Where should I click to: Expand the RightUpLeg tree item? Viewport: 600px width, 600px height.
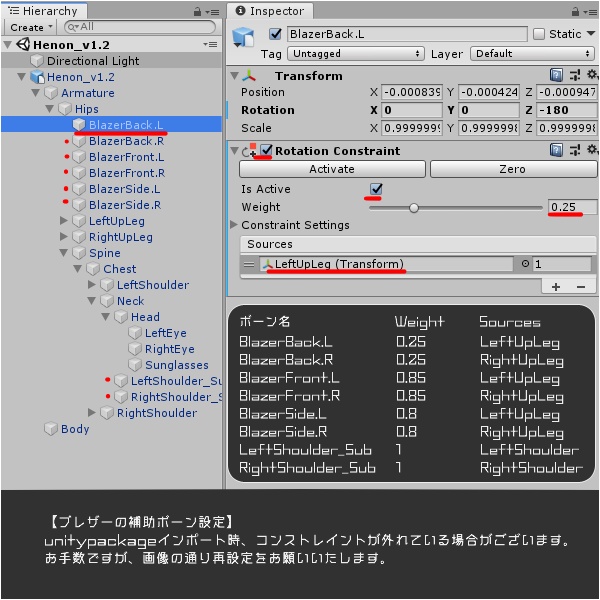click(64, 236)
